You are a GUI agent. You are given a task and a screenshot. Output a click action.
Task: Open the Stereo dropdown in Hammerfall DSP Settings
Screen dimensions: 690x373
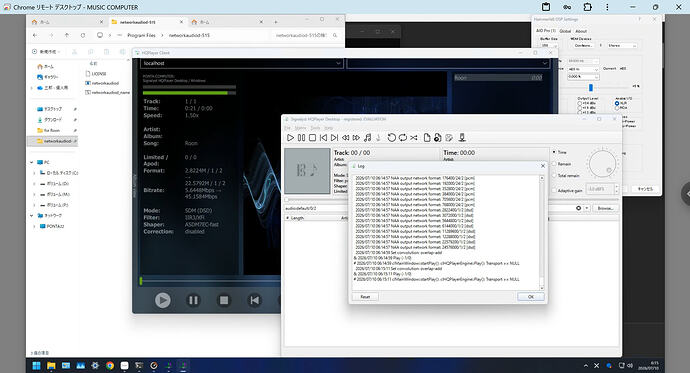(622, 45)
